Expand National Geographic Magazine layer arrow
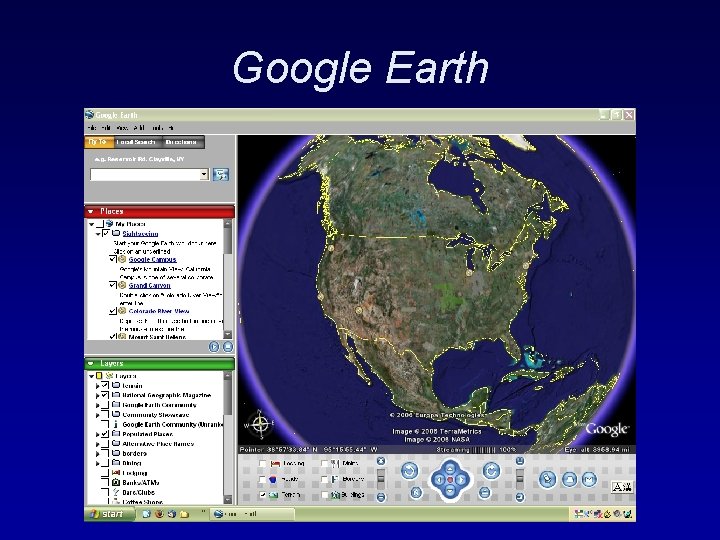 (97, 395)
